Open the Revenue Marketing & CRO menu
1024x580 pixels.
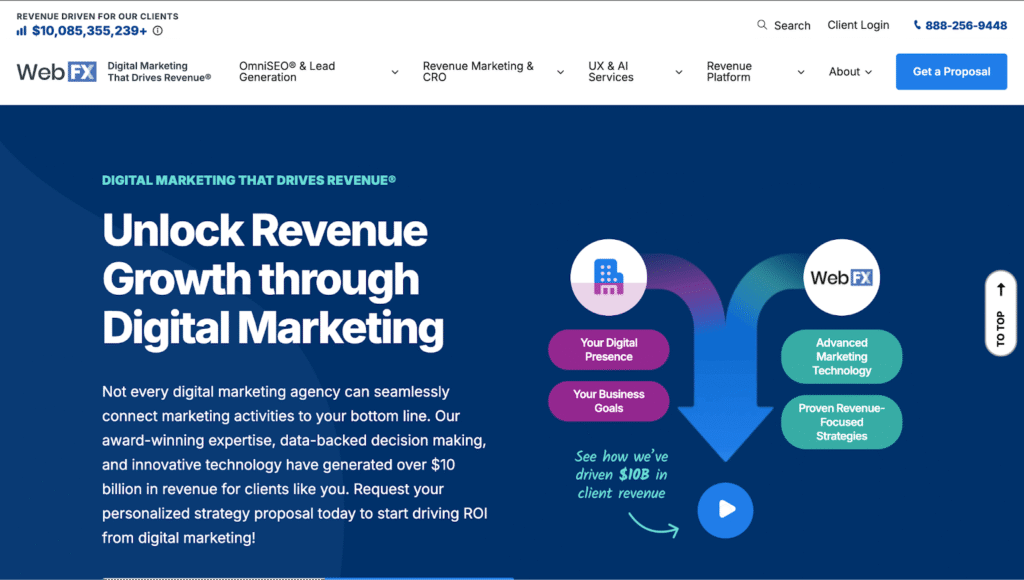478,71
